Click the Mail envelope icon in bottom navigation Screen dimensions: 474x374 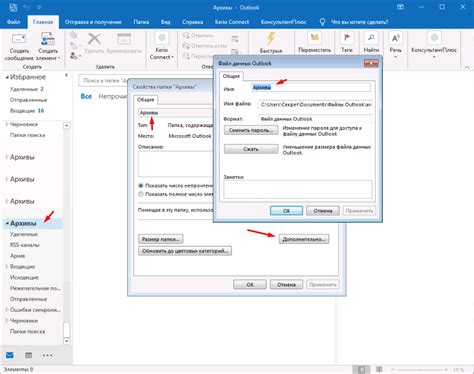(x=10, y=355)
